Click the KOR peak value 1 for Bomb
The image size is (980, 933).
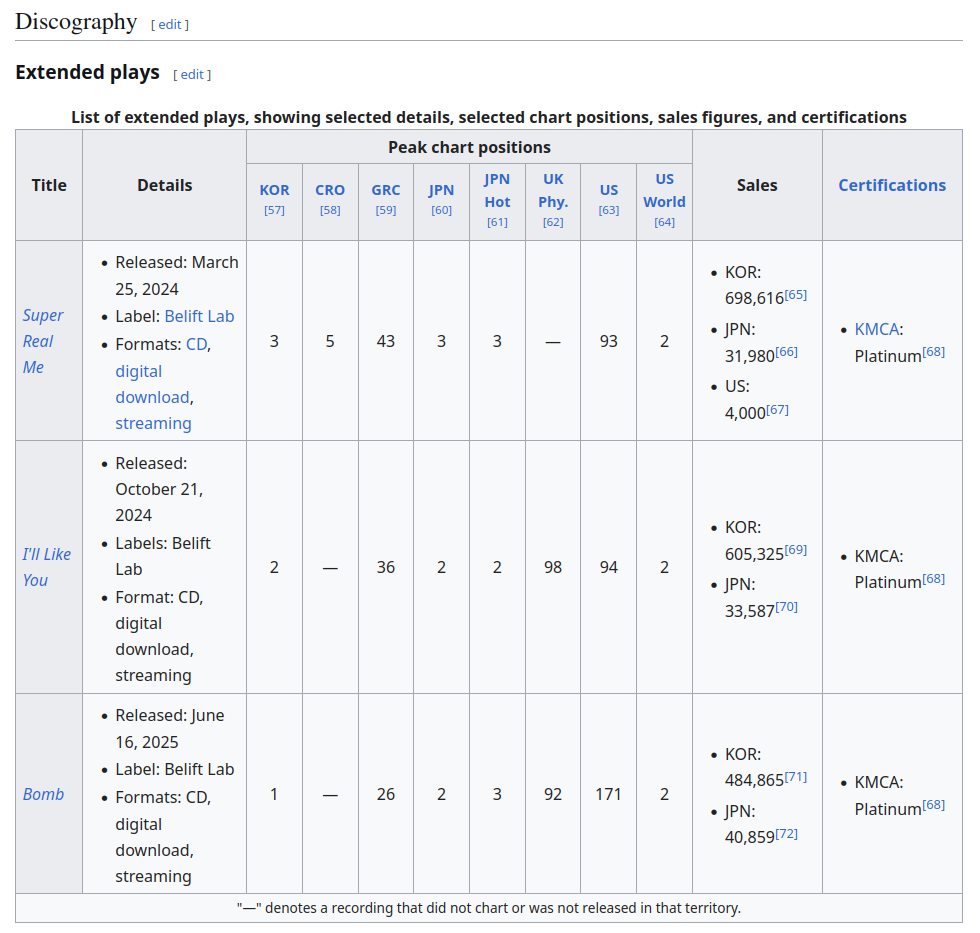click(x=274, y=794)
